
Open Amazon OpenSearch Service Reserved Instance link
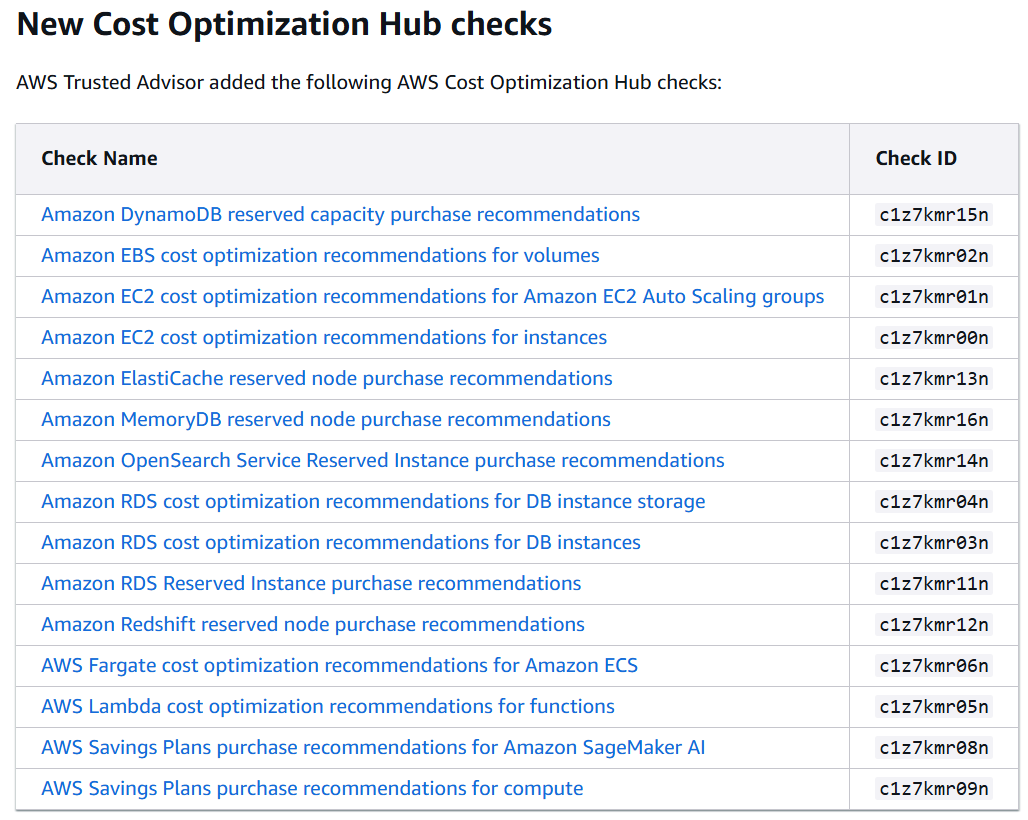click(x=383, y=460)
